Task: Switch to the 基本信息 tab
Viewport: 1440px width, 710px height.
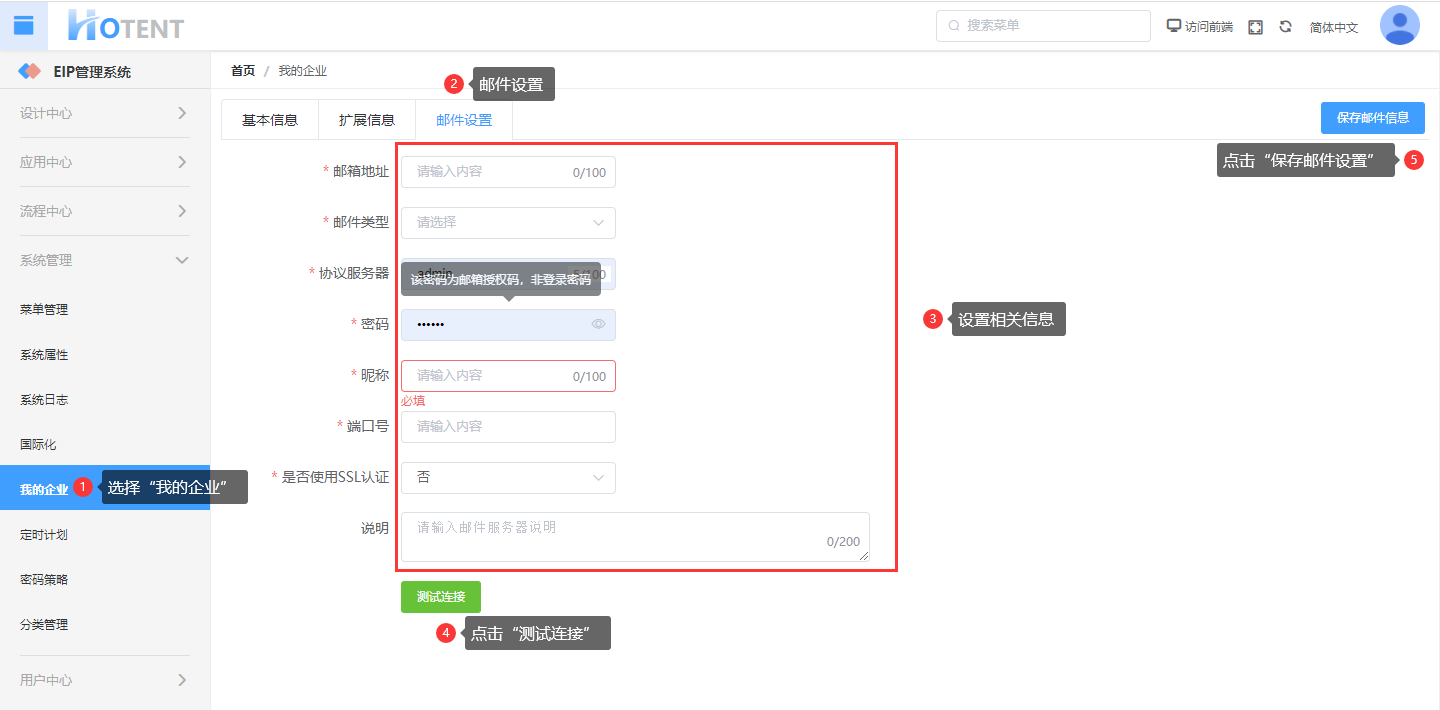Action: (x=270, y=120)
